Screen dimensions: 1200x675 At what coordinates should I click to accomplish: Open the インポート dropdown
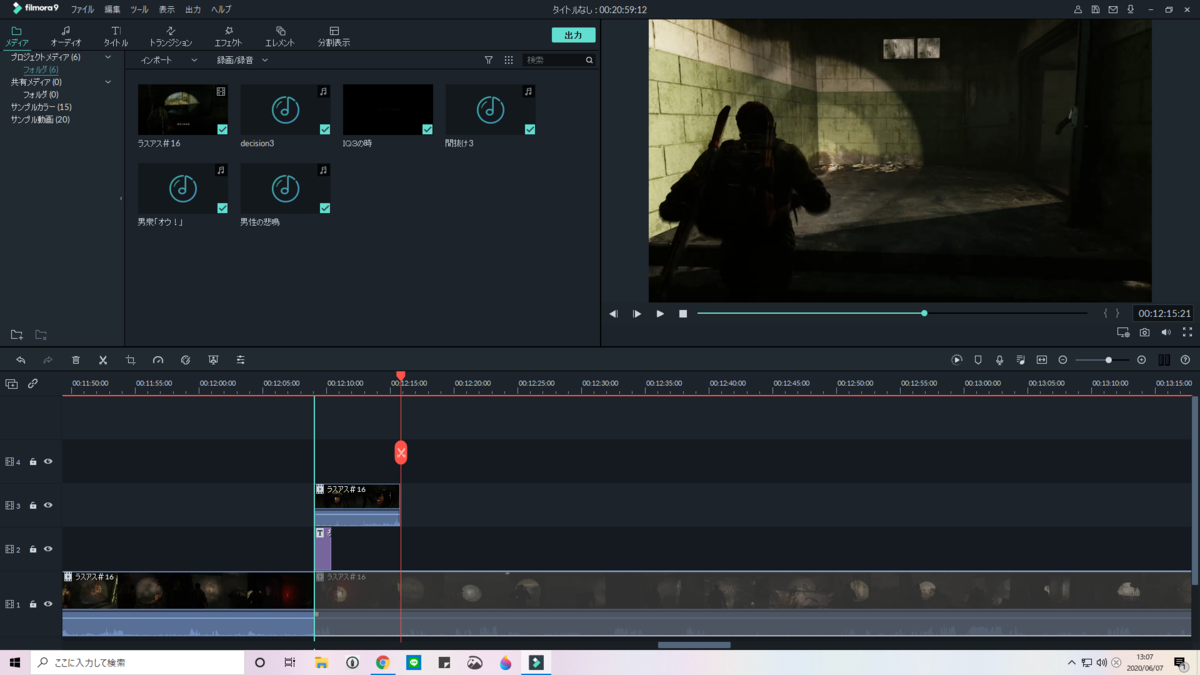pos(169,60)
